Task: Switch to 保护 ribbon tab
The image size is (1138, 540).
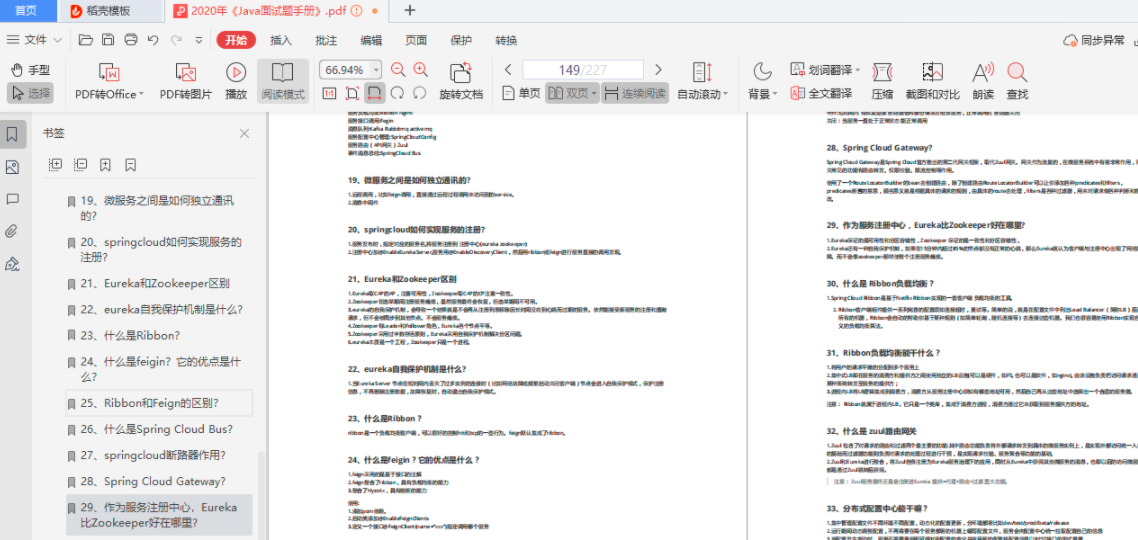Action: (461, 40)
